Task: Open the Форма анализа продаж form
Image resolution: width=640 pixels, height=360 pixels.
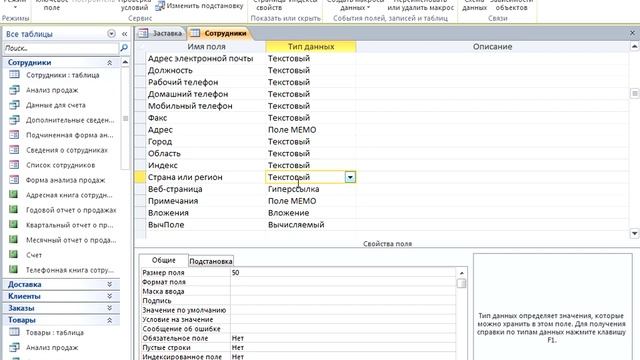Action: (x=65, y=180)
